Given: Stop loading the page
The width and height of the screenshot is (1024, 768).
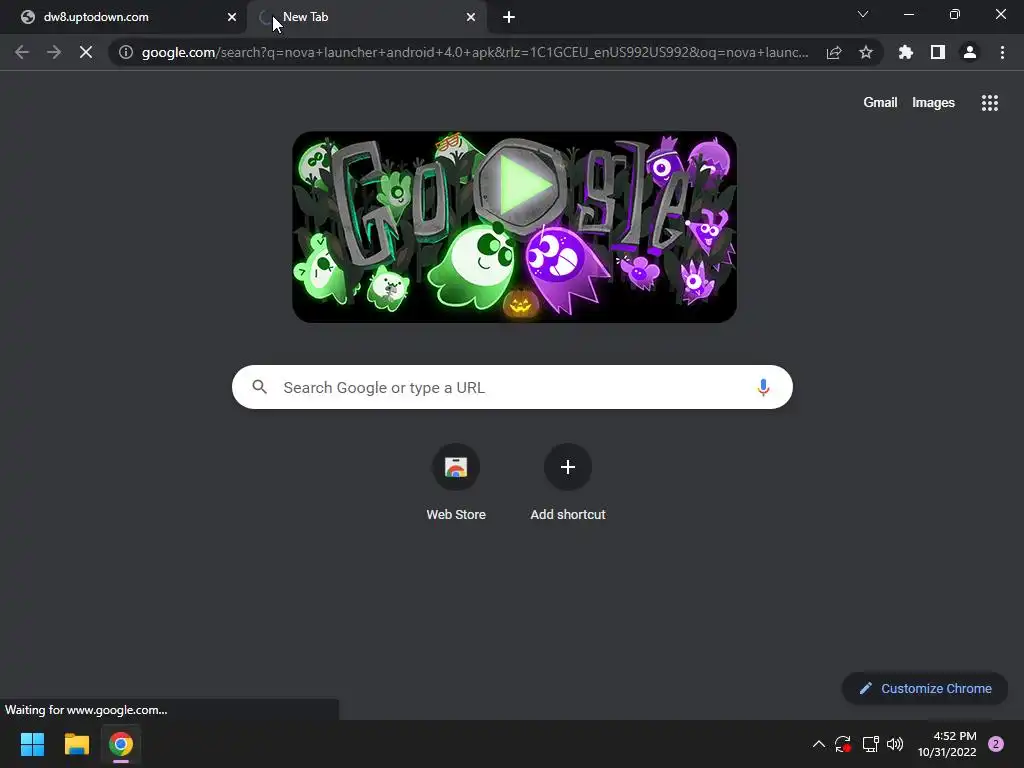Looking at the screenshot, I should (x=86, y=52).
